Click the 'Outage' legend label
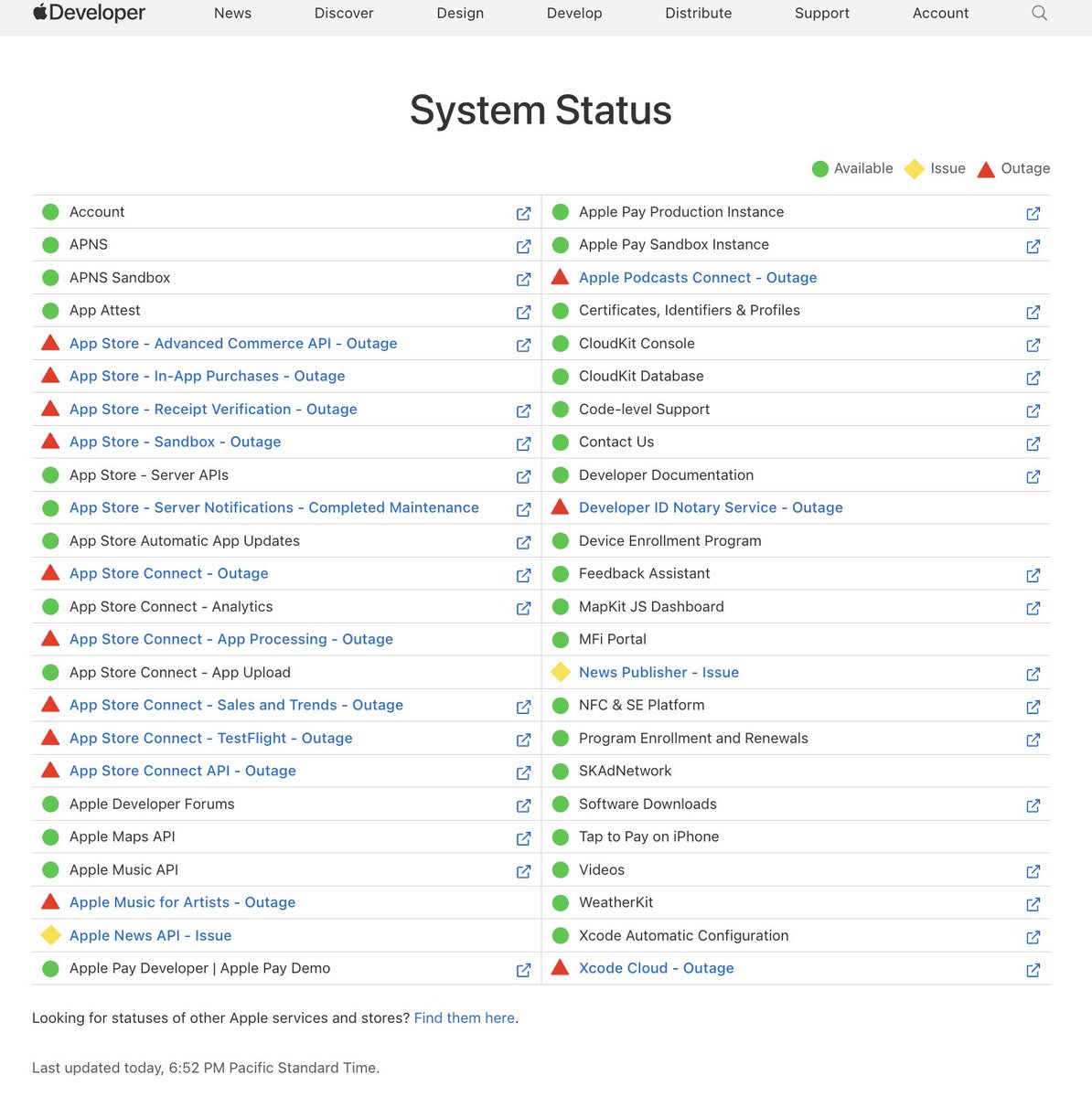Screen dimensions: 1092x1097 [1025, 168]
